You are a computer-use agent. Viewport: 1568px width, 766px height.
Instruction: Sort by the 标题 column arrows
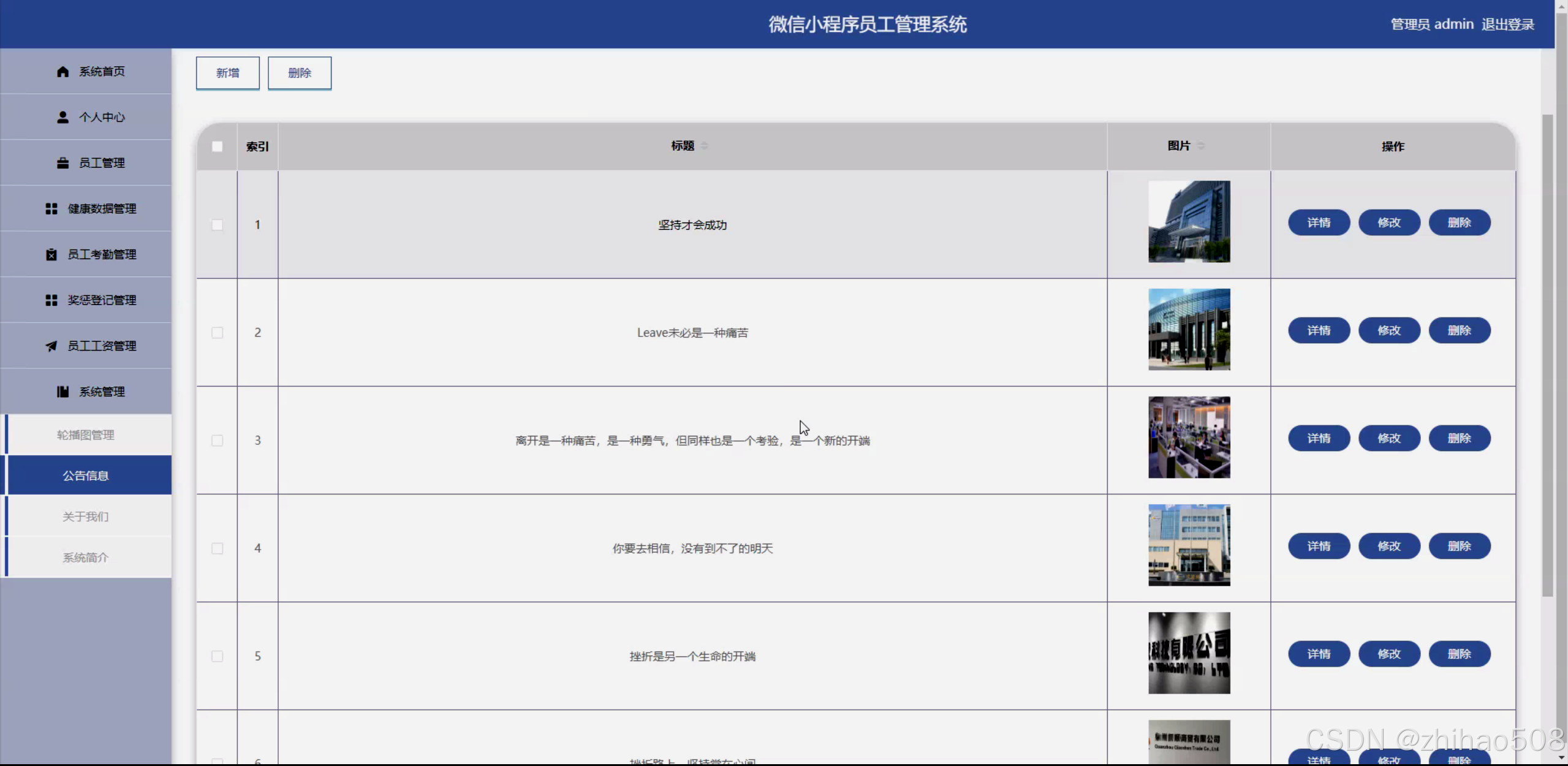[704, 146]
